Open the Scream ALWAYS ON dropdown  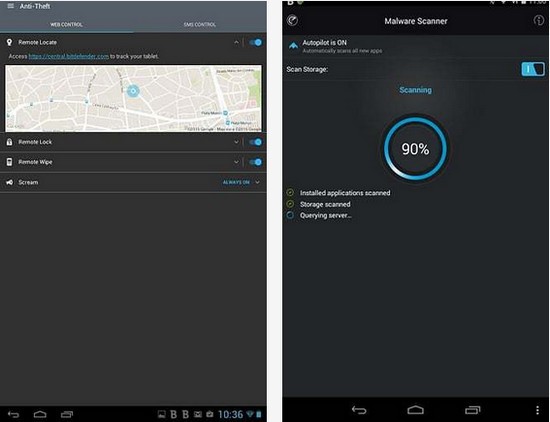[x=241, y=182]
